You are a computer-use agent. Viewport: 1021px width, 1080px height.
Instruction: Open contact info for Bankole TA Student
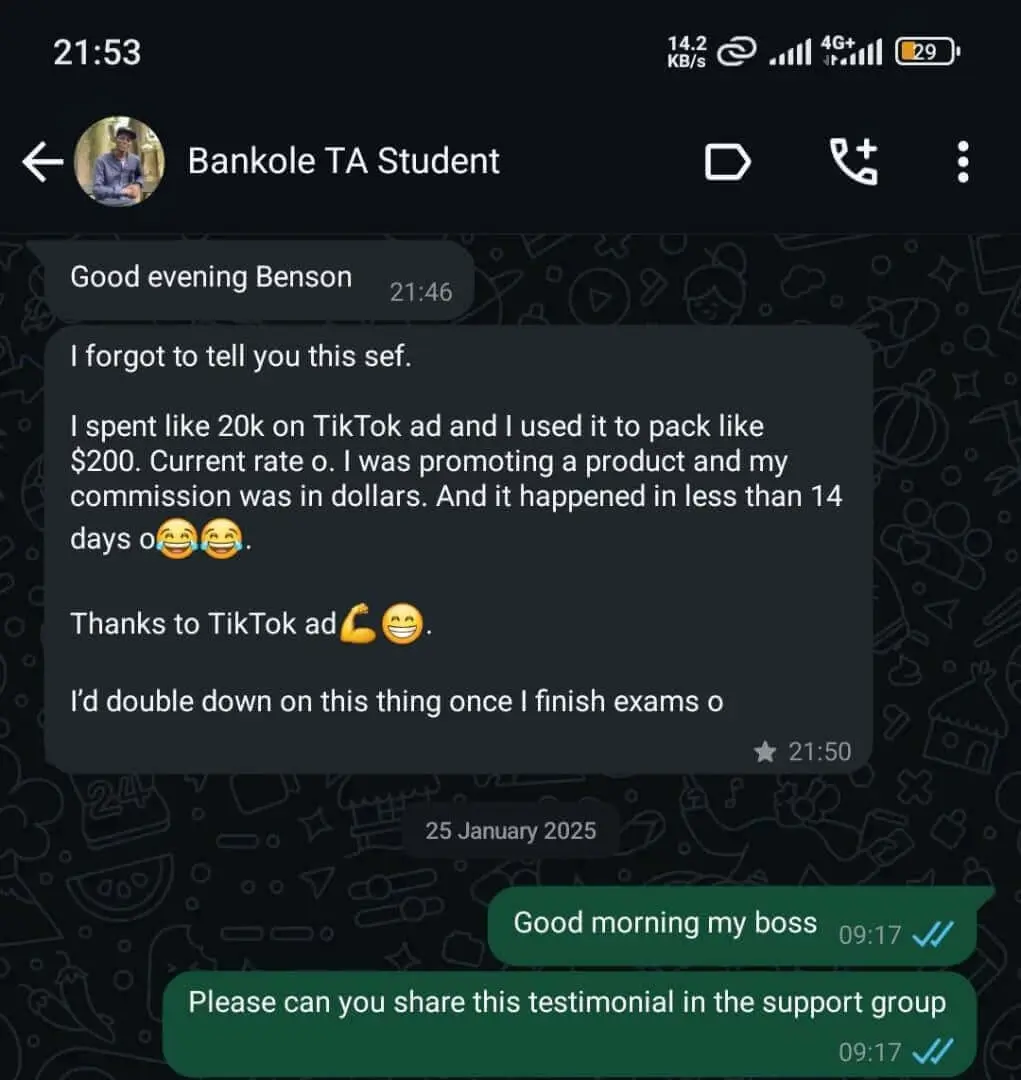click(x=343, y=161)
